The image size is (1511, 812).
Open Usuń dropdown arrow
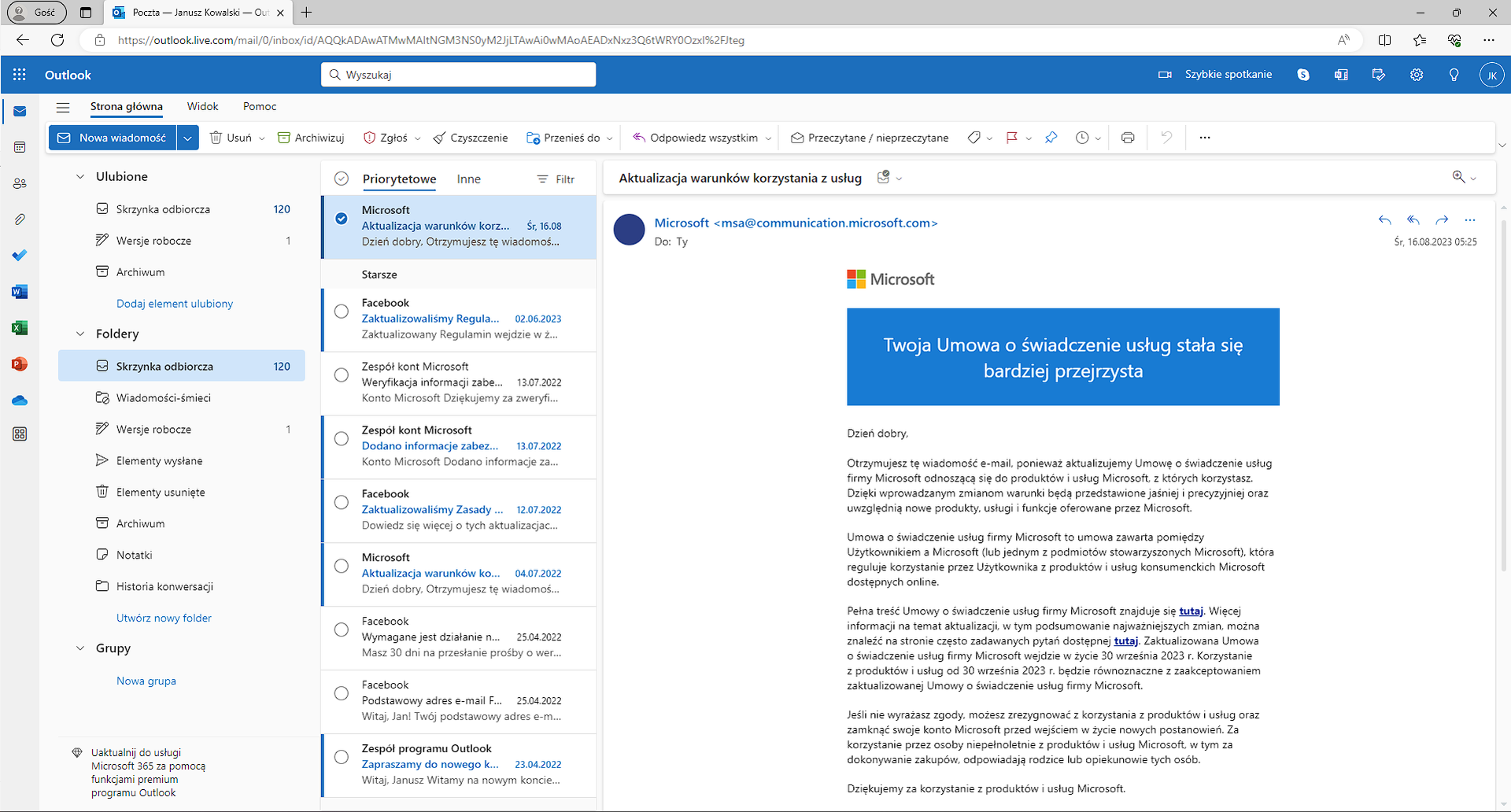(262, 138)
